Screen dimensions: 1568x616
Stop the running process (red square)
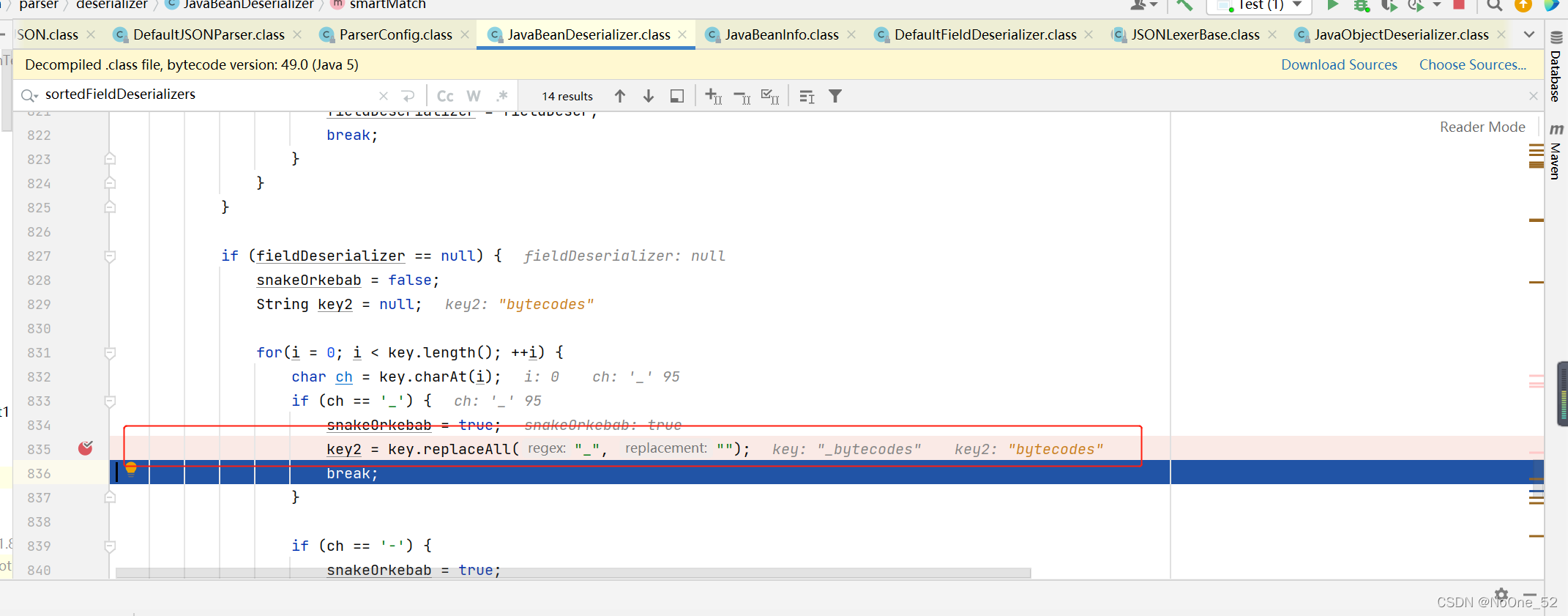tap(1458, 4)
